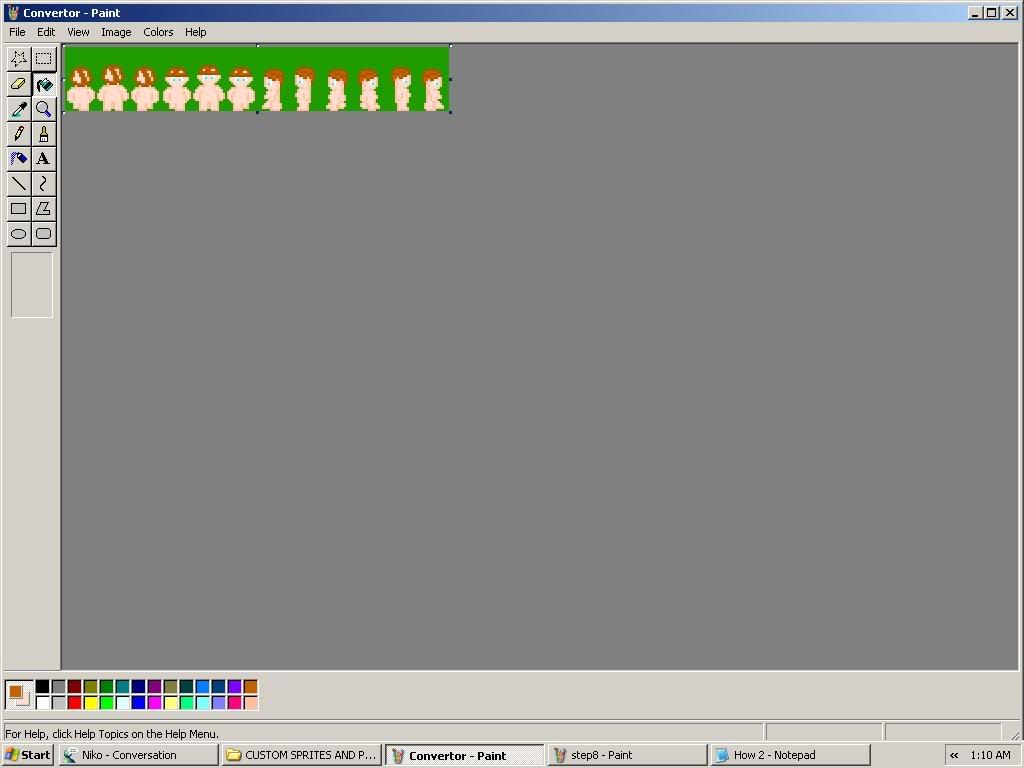Image resolution: width=1024 pixels, height=768 pixels.
Task: Select the Text tool
Action: (x=44, y=159)
